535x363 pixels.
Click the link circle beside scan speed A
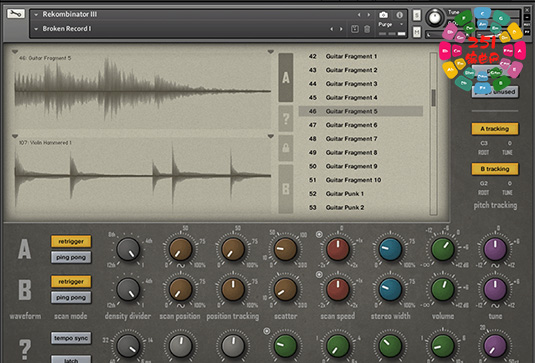(x=319, y=234)
